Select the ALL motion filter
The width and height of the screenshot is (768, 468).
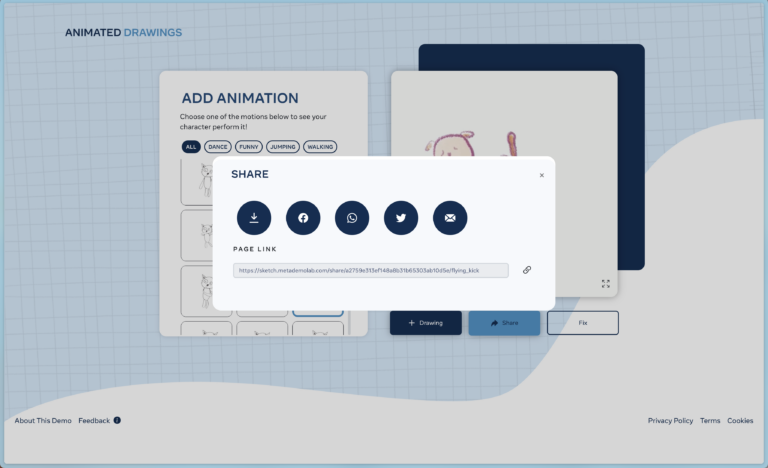[190, 147]
